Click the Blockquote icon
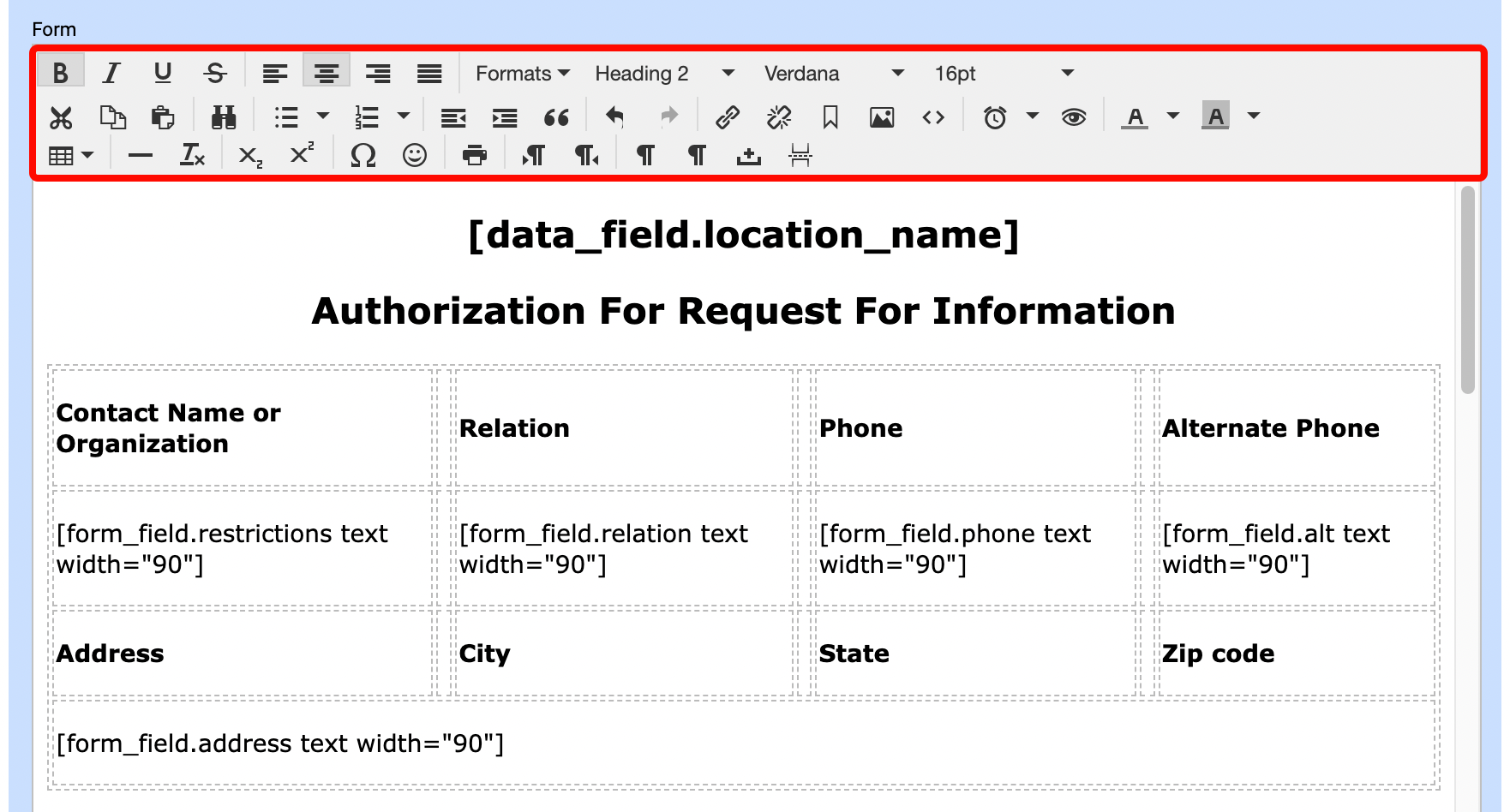Image resolution: width=1510 pixels, height=812 pixels. click(556, 117)
